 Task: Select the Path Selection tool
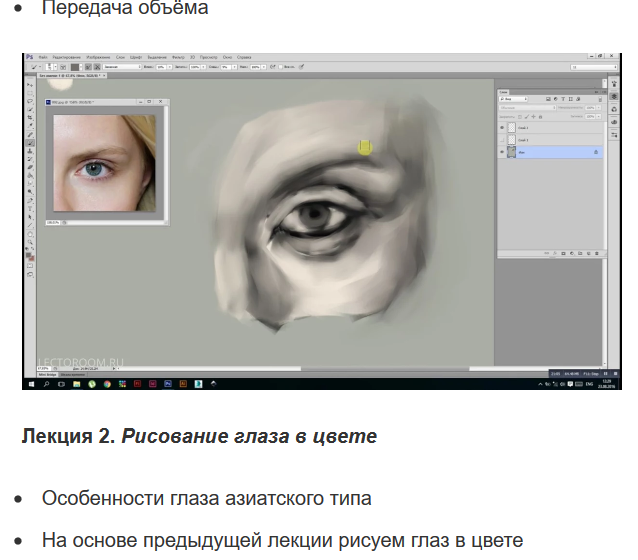[x=30, y=217]
